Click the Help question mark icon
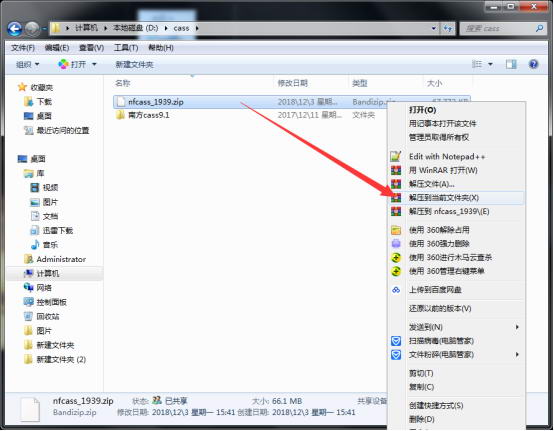 533,64
